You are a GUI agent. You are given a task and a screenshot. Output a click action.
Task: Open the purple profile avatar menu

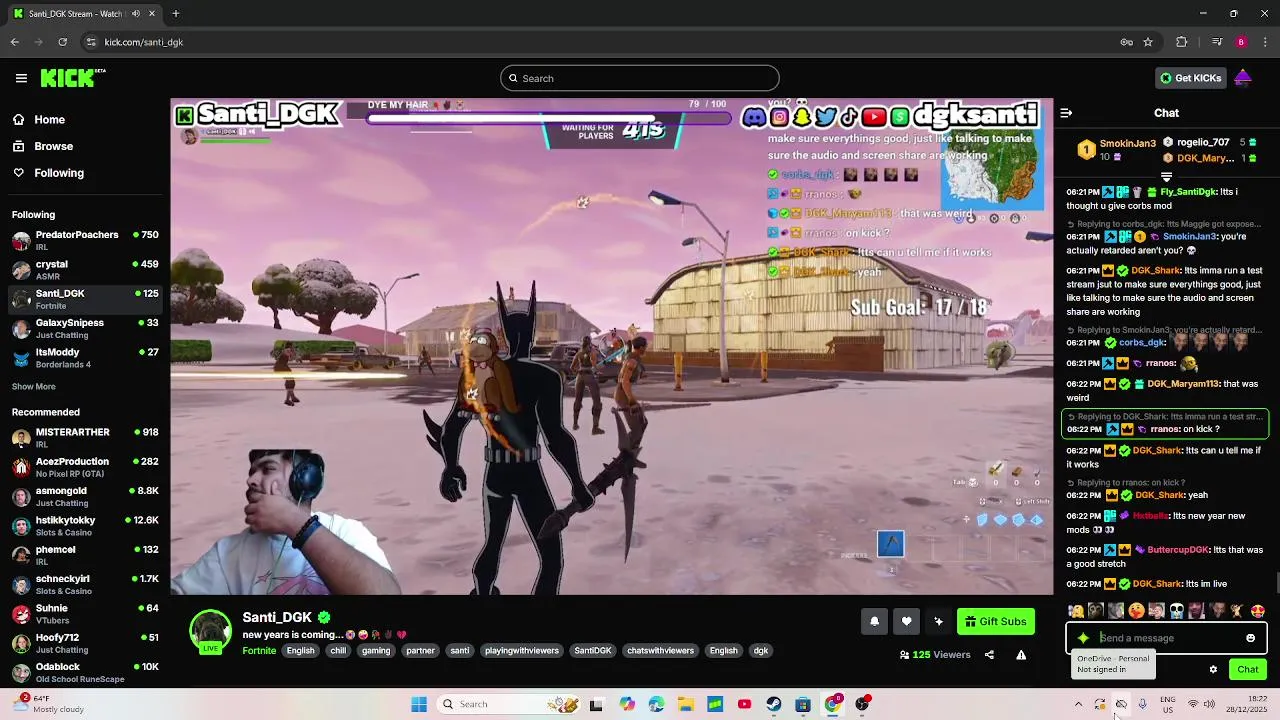[x=1243, y=78]
